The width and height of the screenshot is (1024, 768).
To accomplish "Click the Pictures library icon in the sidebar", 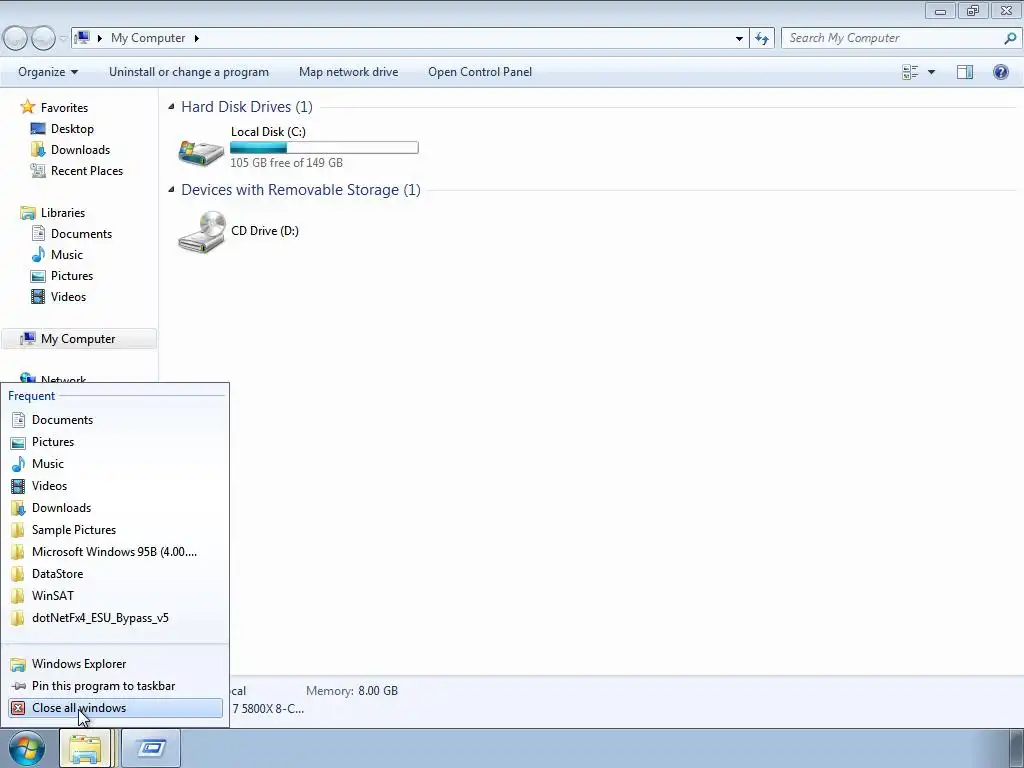I will coord(39,276).
